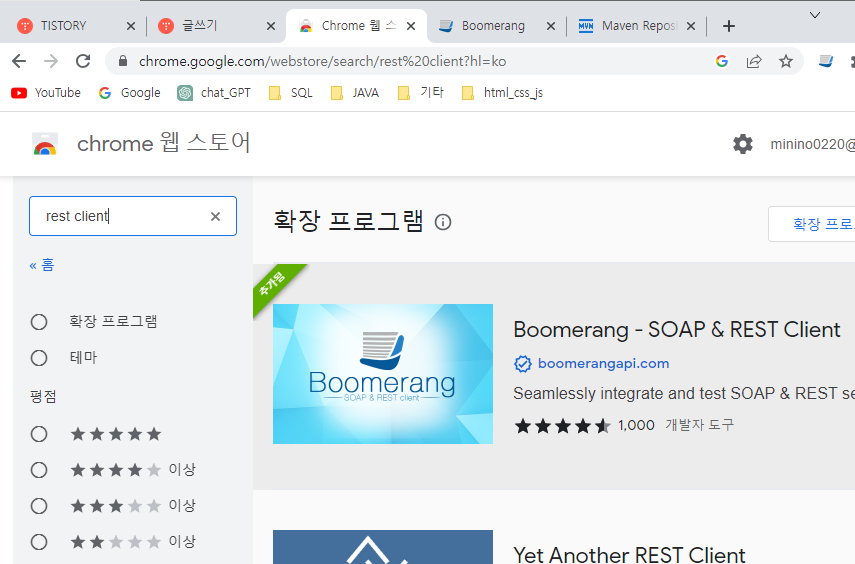Filter by four stars 이상

pos(39,470)
